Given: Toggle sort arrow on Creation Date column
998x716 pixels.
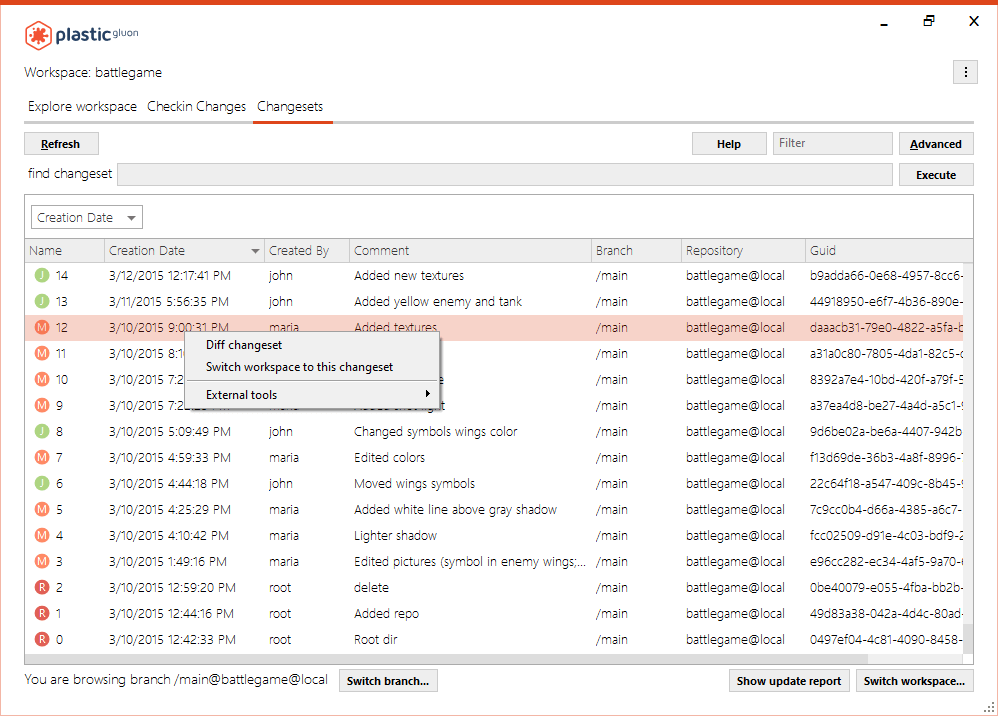Looking at the screenshot, I should (255, 251).
